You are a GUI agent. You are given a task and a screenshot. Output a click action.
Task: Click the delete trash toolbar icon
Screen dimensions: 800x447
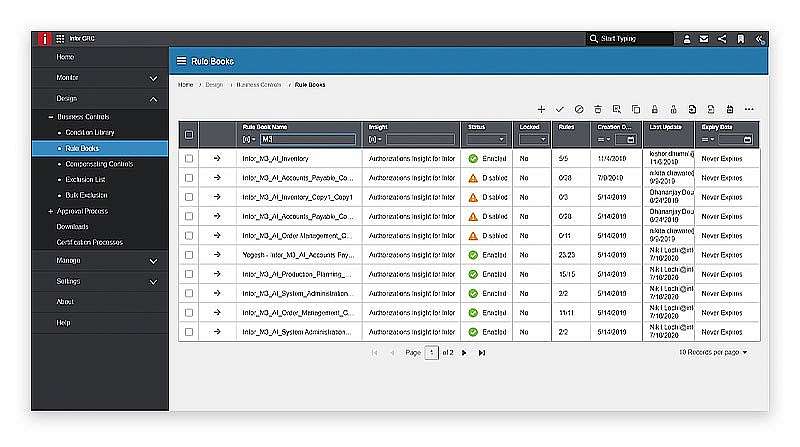pyautogui.click(x=598, y=109)
